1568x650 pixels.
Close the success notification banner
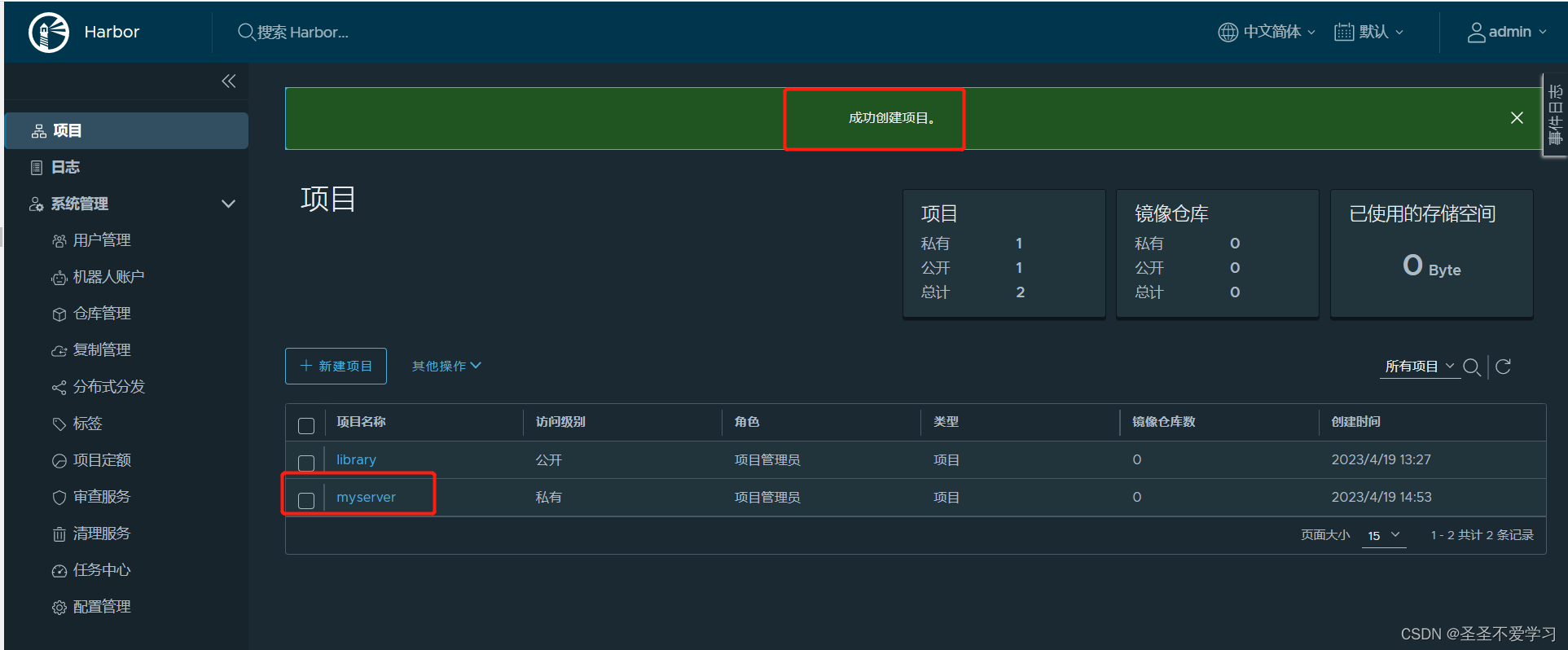(x=1517, y=118)
